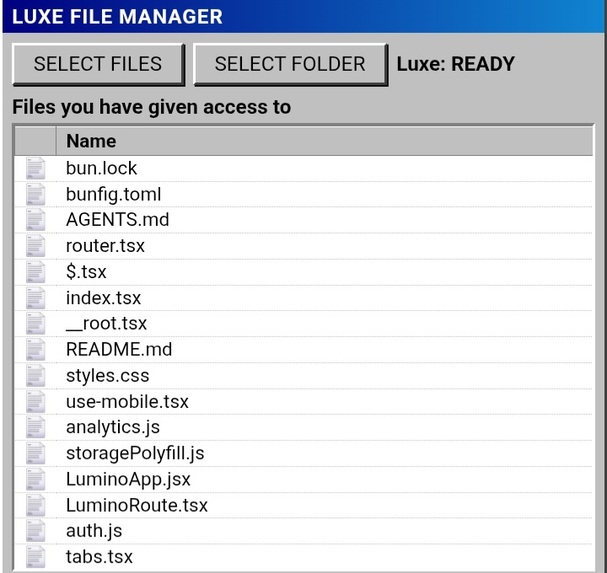Click the file icon beside $.tsx
607x573 pixels.
click(36, 272)
